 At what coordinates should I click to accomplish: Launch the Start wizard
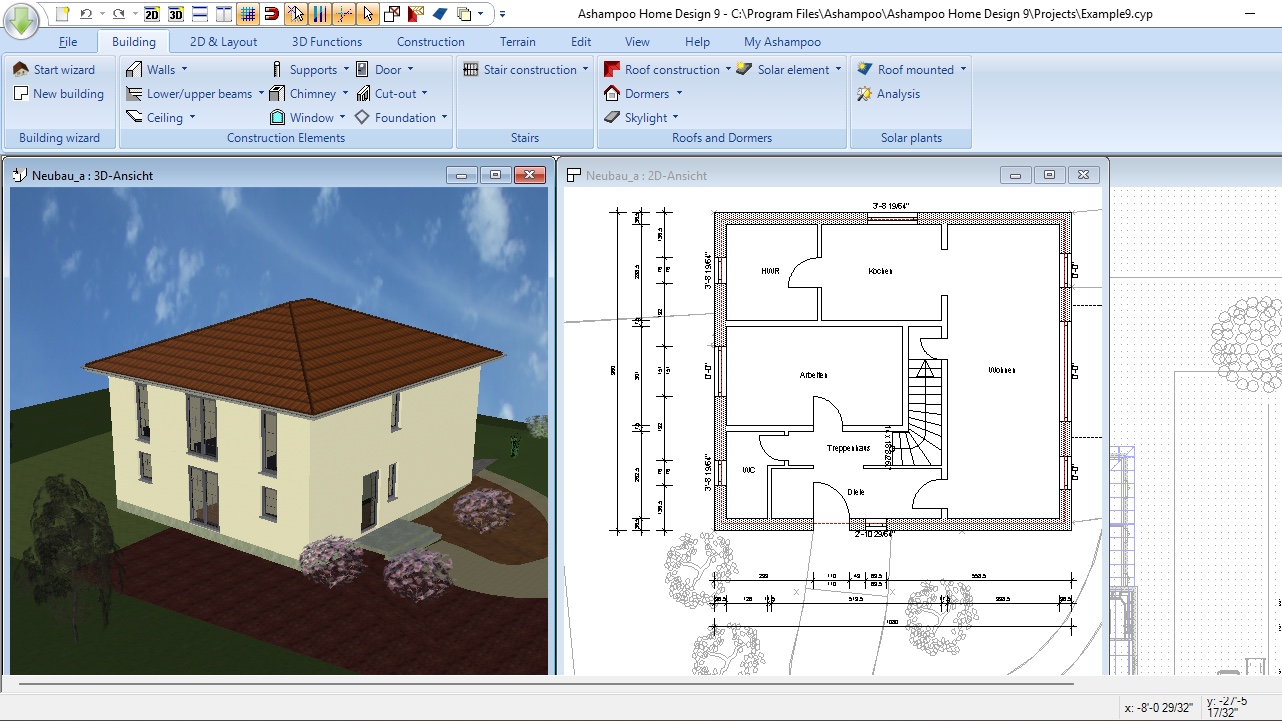pyautogui.click(x=55, y=69)
